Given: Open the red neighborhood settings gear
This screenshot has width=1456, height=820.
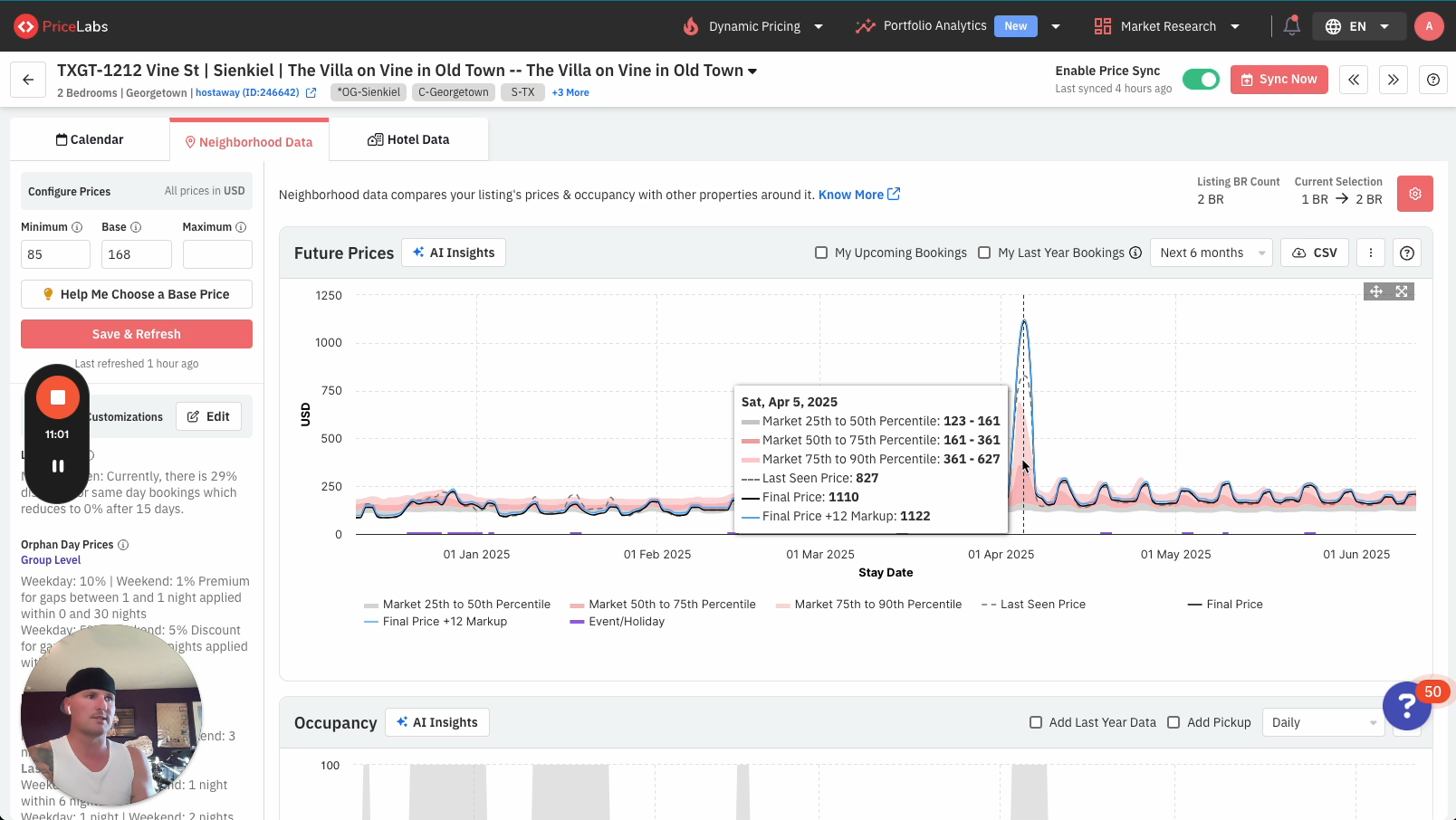Looking at the screenshot, I should pyautogui.click(x=1414, y=194).
